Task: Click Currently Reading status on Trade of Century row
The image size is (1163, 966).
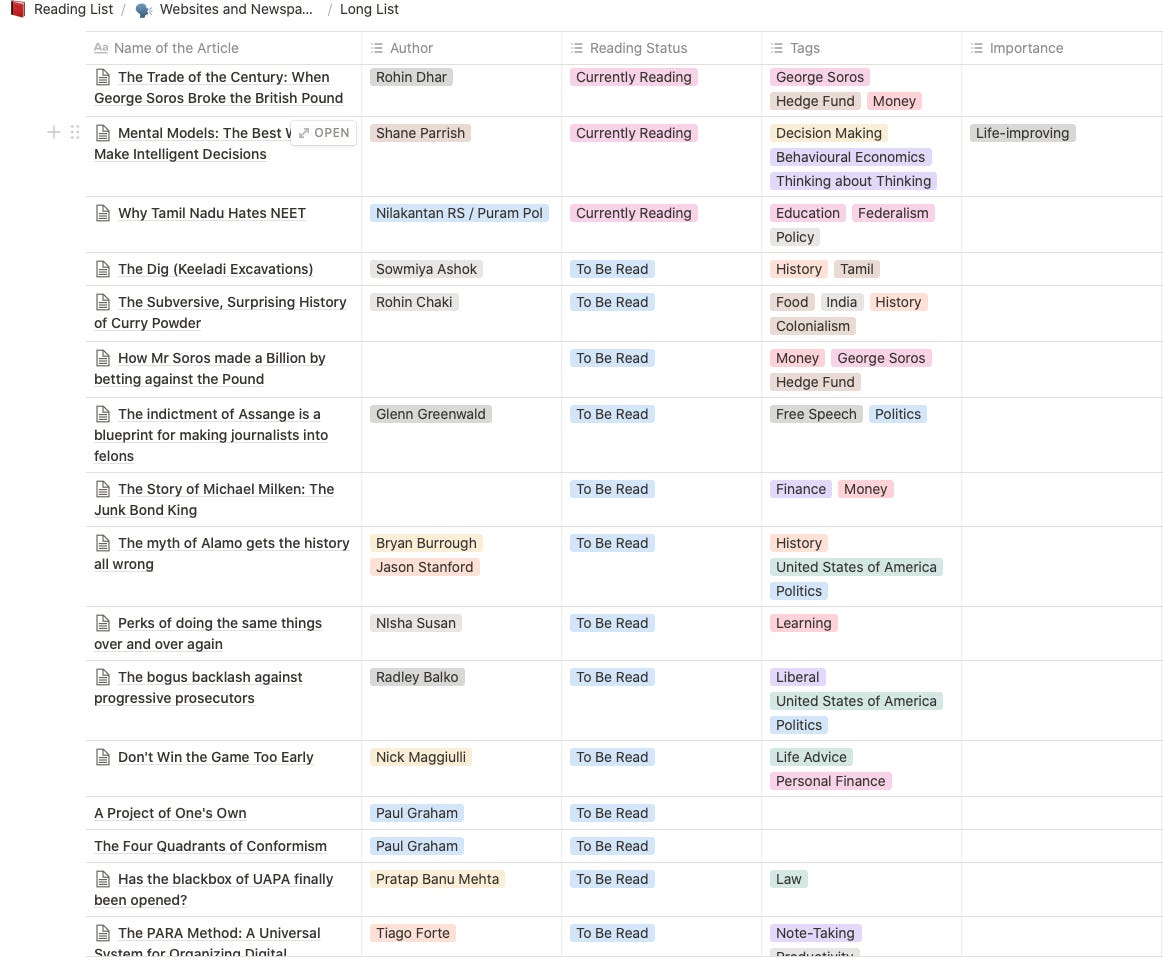Action: click(x=633, y=77)
